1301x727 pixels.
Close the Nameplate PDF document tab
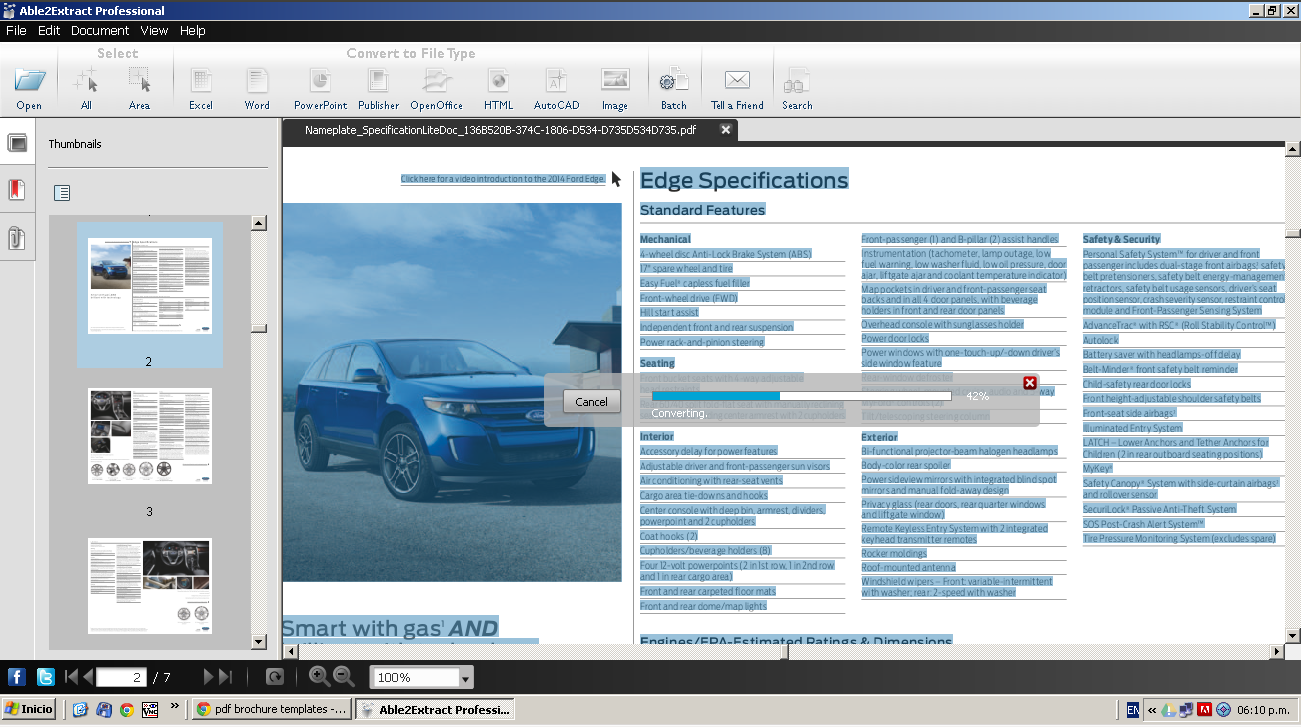[726, 130]
